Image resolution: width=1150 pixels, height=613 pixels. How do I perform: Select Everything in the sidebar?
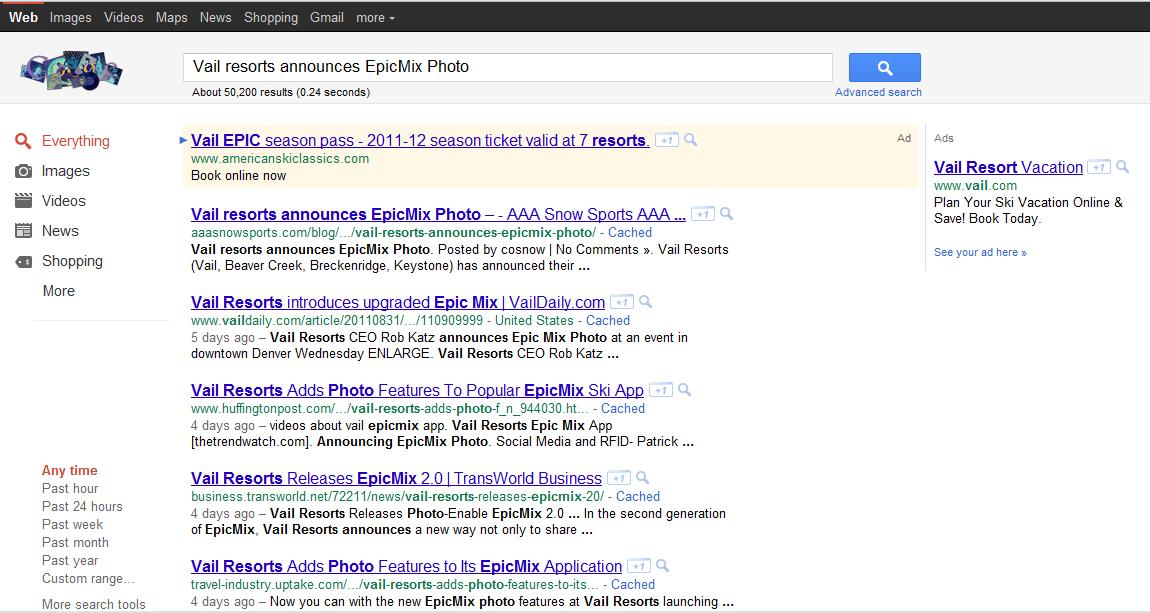coord(76,141)
